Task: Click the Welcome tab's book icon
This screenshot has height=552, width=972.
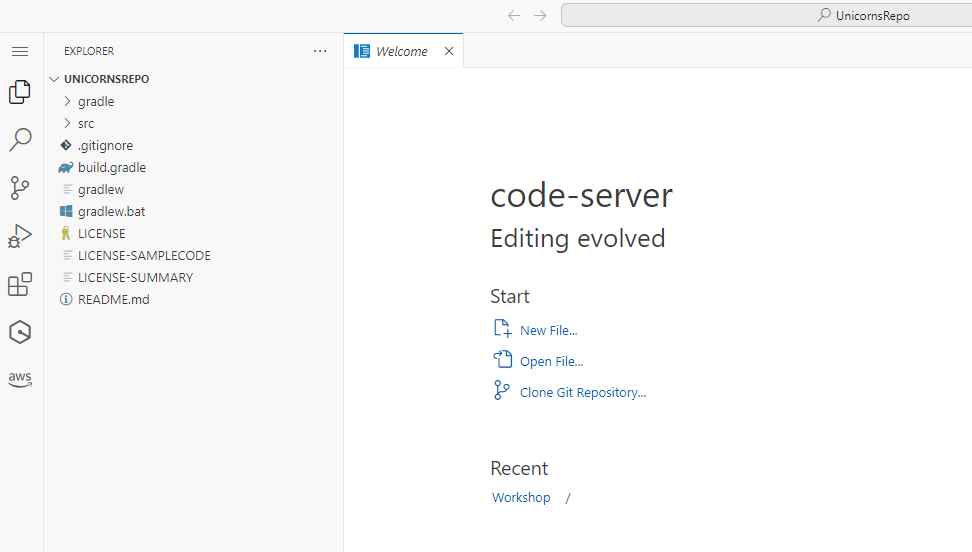Action: click(362, 51)
